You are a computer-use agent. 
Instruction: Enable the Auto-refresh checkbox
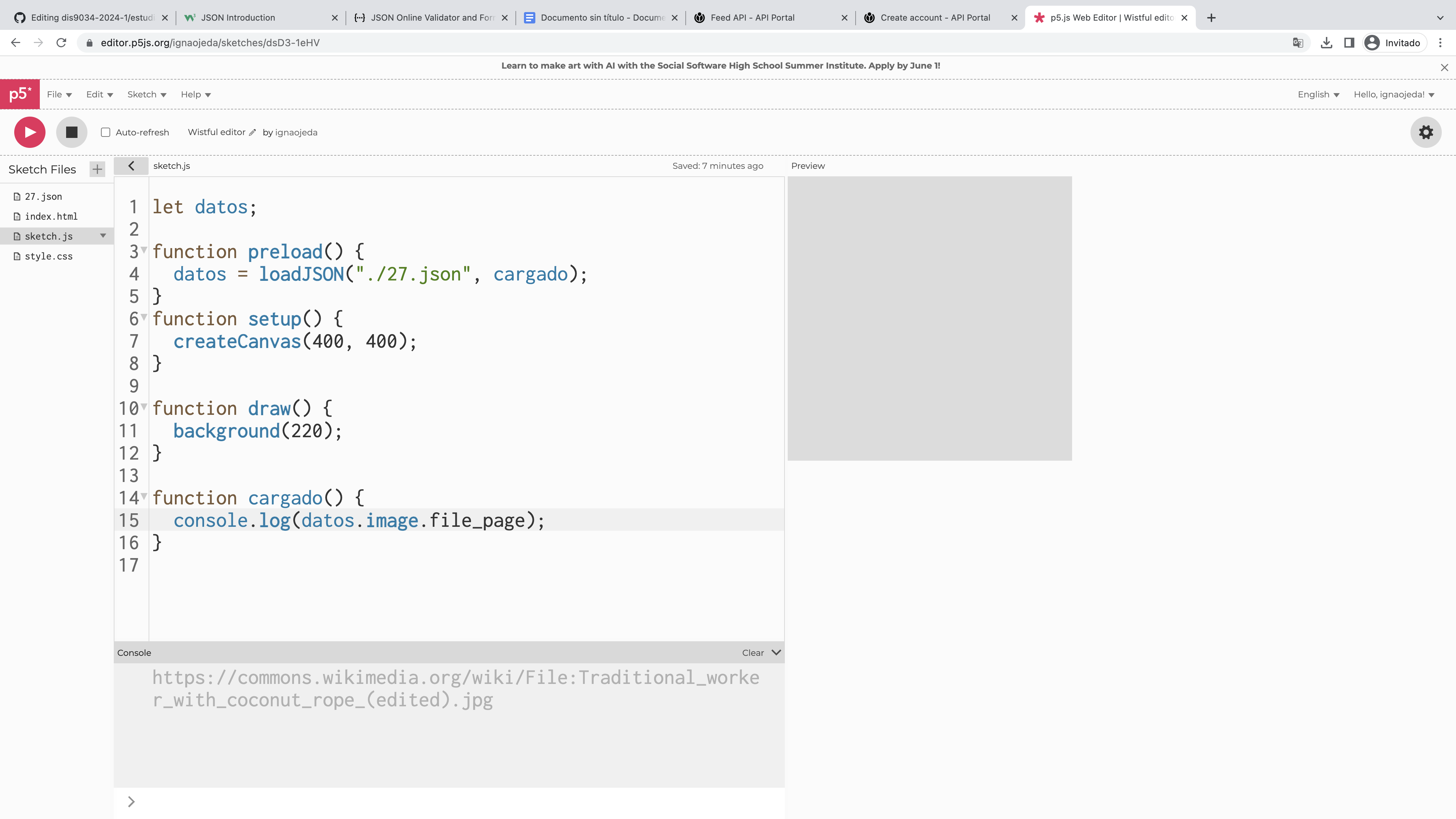pyautogui.click(x=106, y=132)
